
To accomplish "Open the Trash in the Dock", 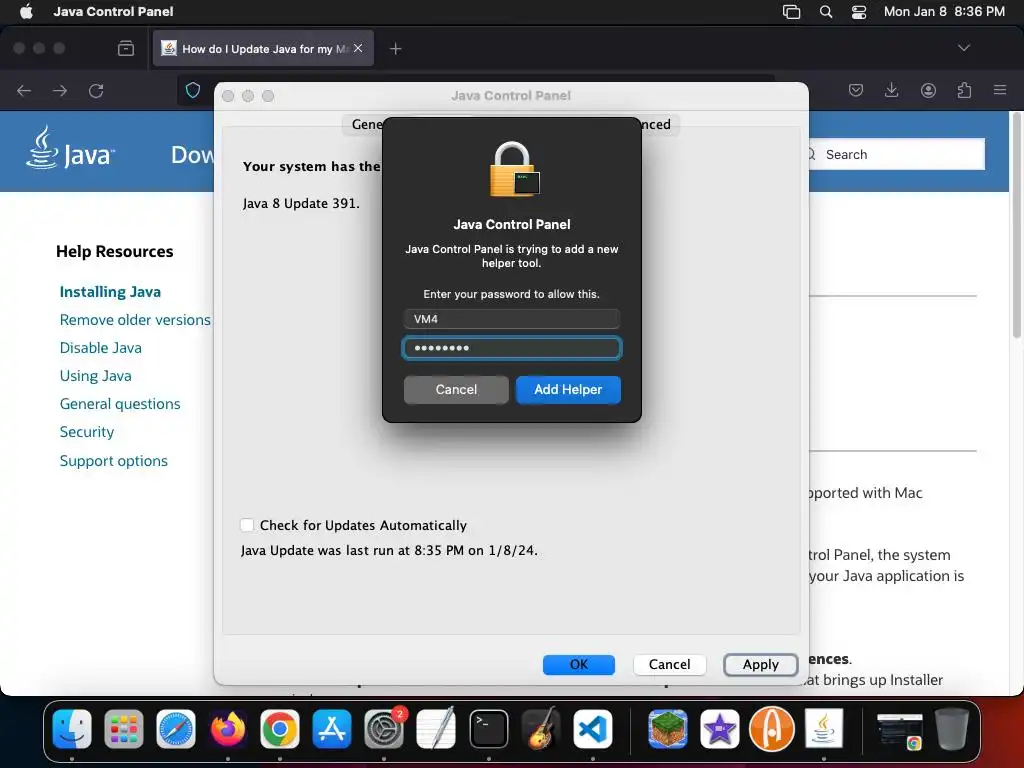I will [952, 729].
